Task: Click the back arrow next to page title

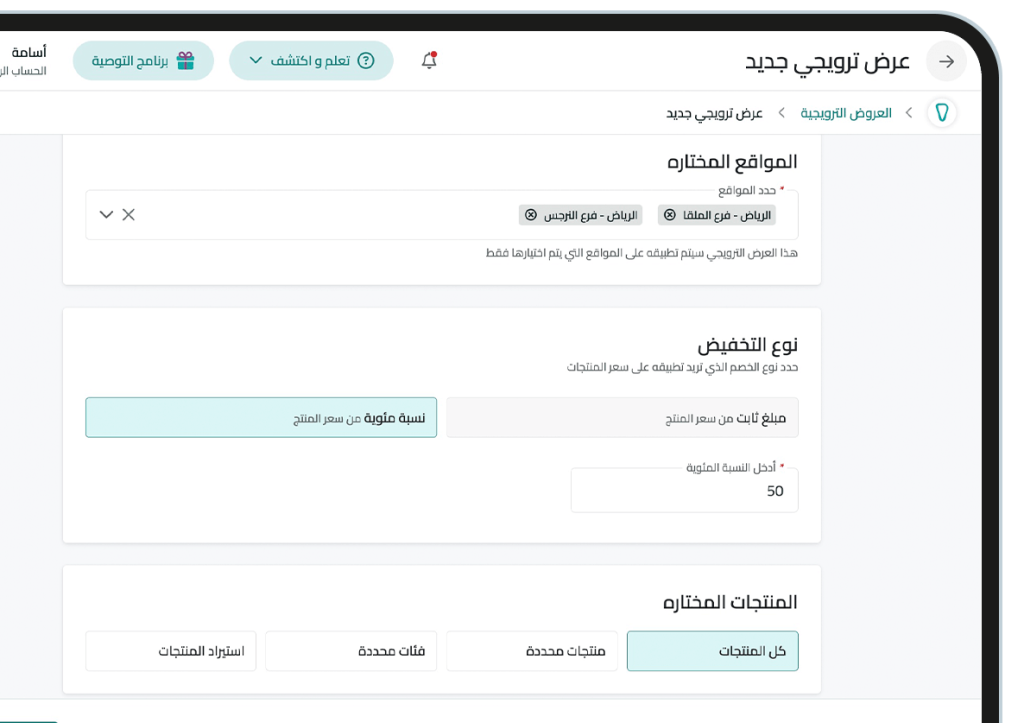Action: pos(945,61)
